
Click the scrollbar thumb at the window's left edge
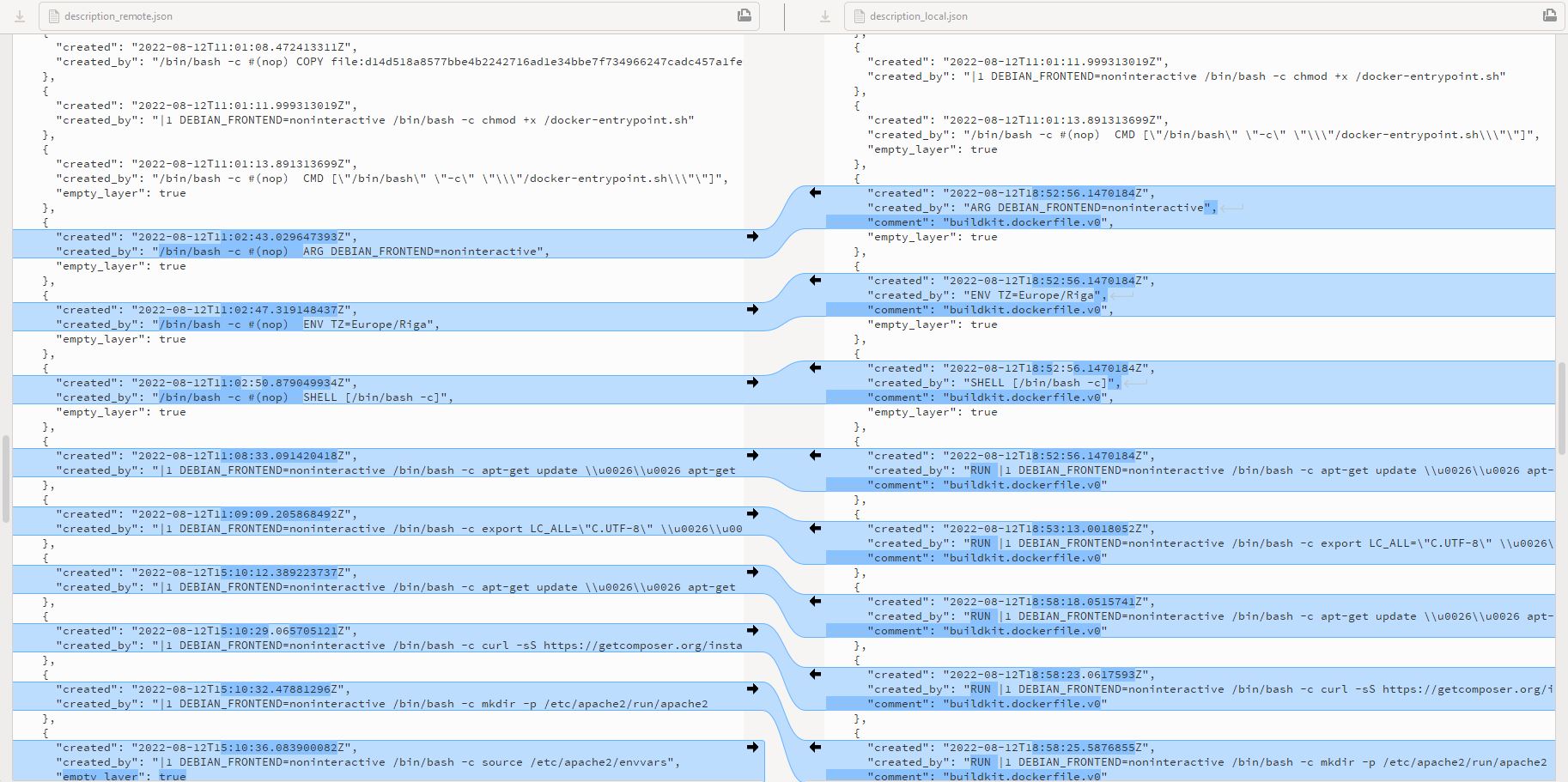(x=6, y=479)
